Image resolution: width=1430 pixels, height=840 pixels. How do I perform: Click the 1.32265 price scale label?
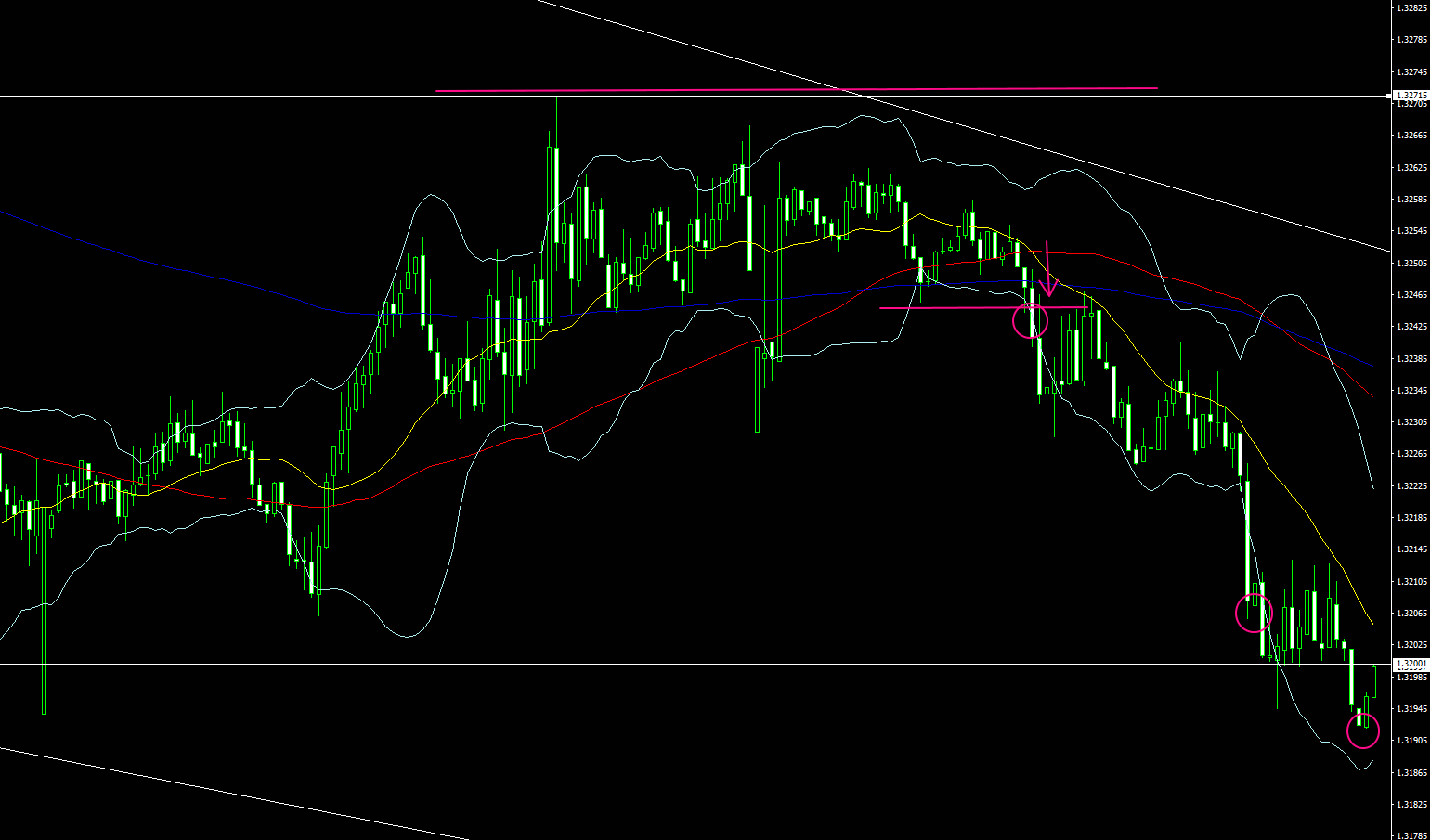tap(1411, 454)
